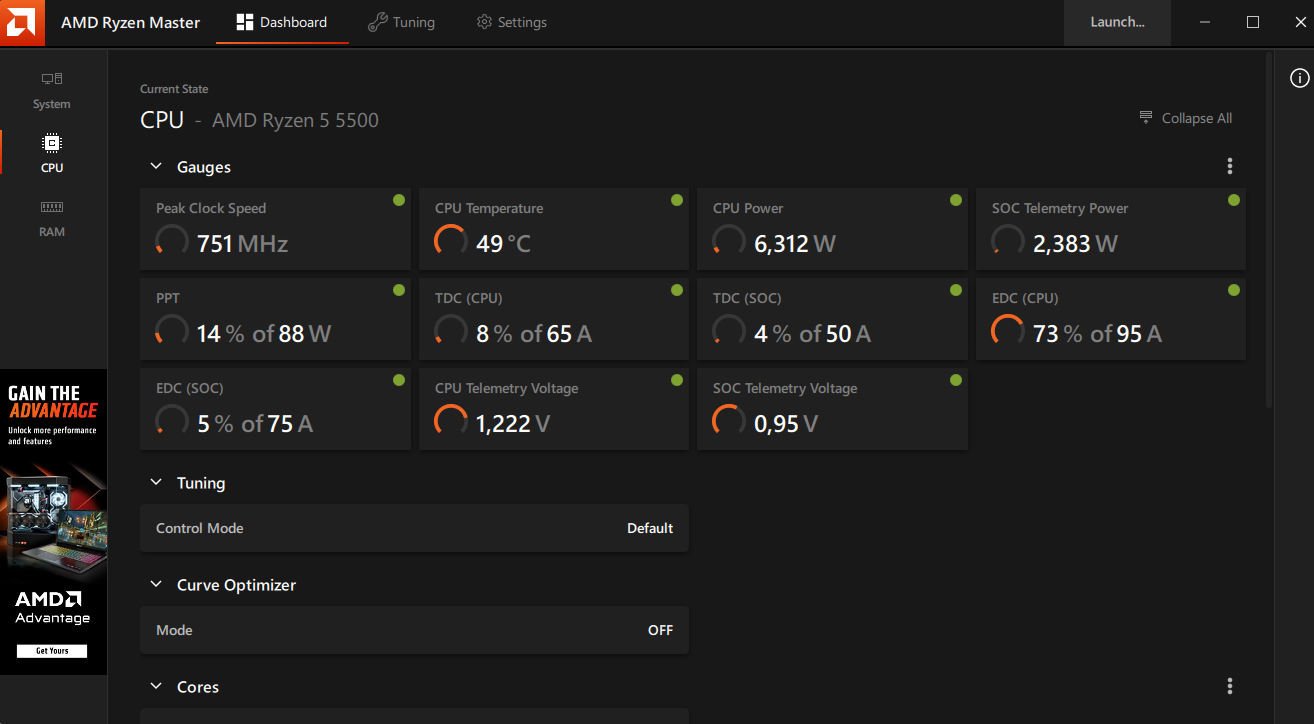The height and width of the screenshot is (724, 1314).
Task: Click the 73 % of 95 A value
Action: coord(1098,333)
